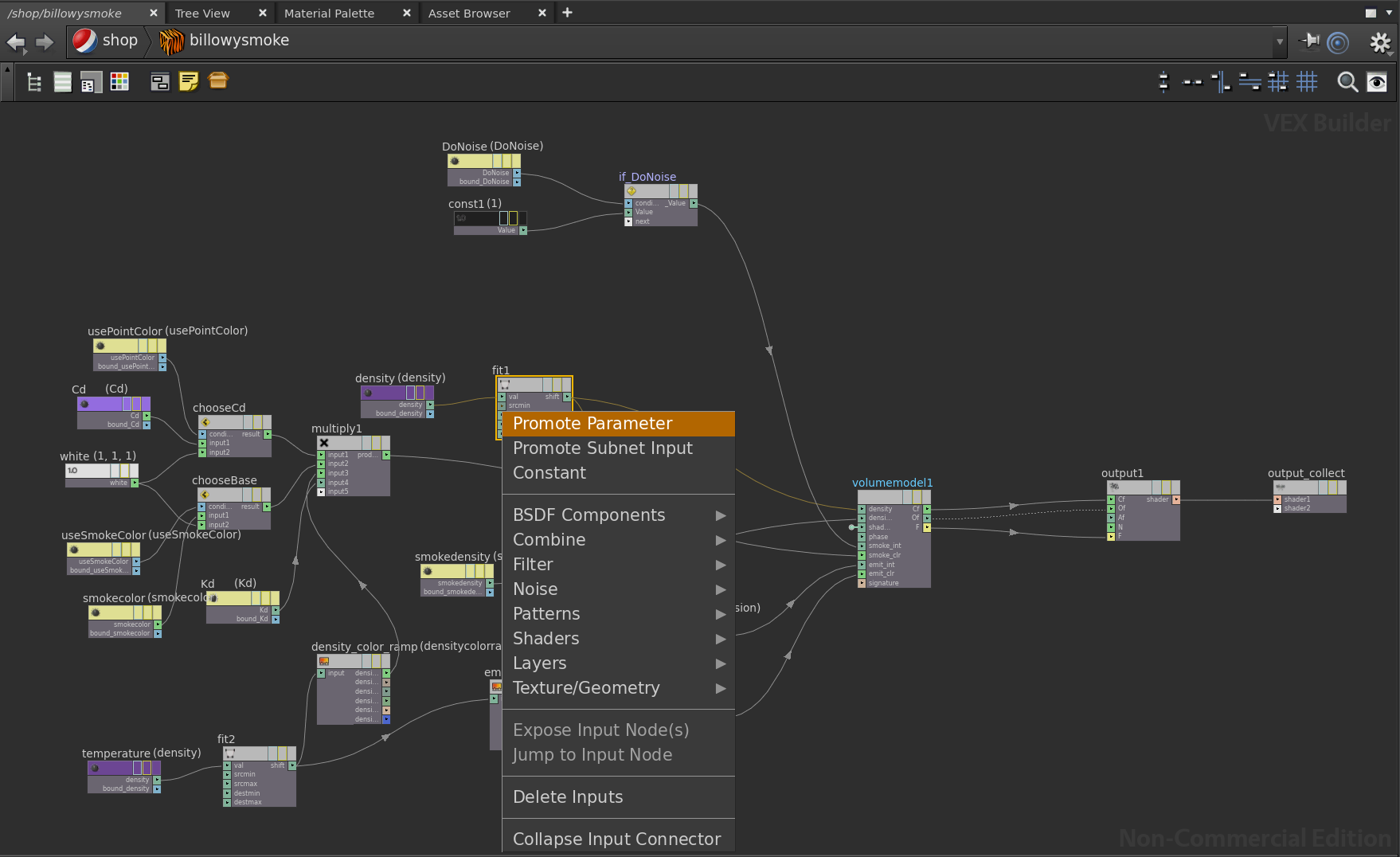Click the back navigation arrow
This screenshot has height=857, width=1400.
click(x=16, y=41)
